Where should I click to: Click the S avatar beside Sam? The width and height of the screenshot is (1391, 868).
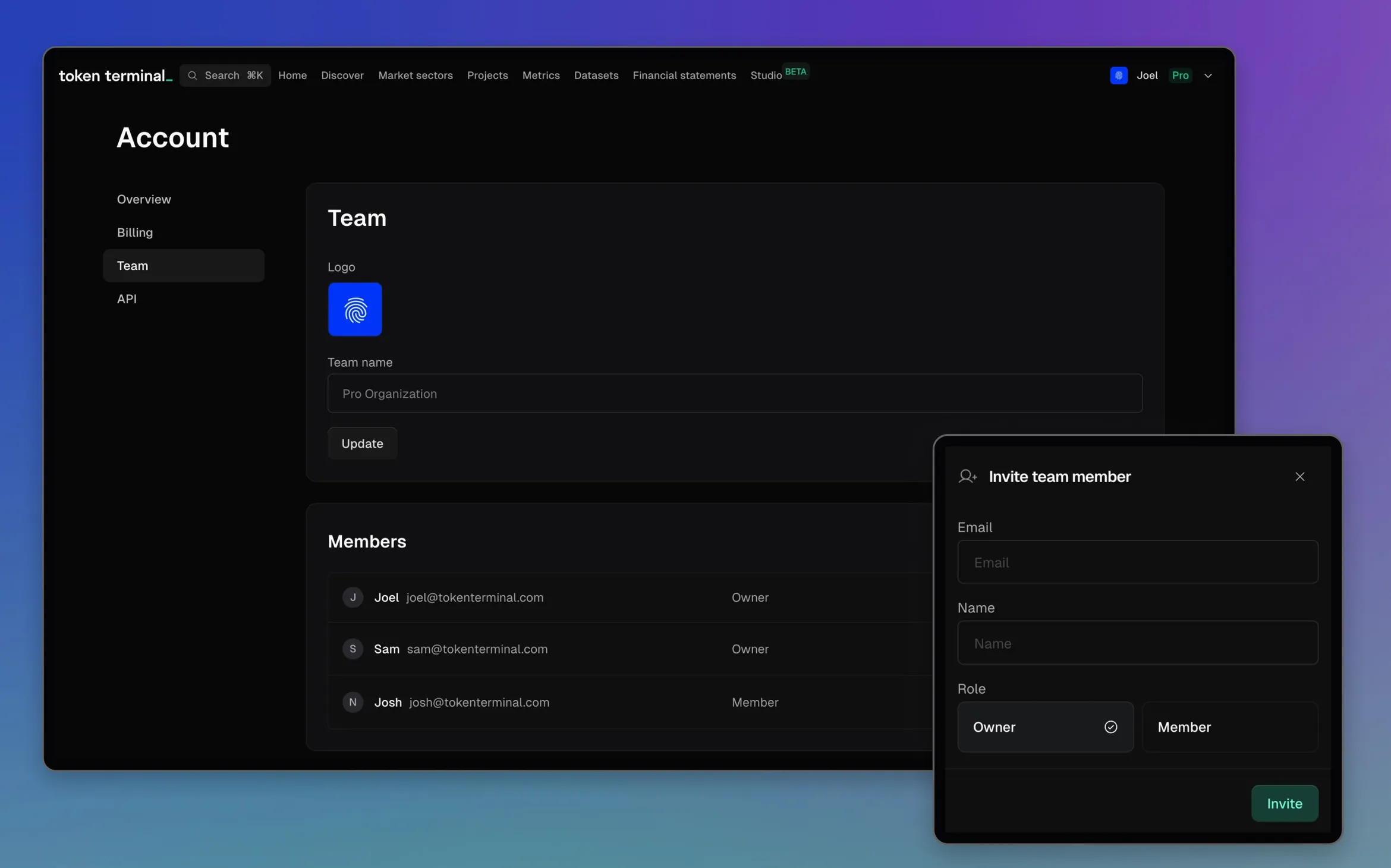tap(353, 649)
